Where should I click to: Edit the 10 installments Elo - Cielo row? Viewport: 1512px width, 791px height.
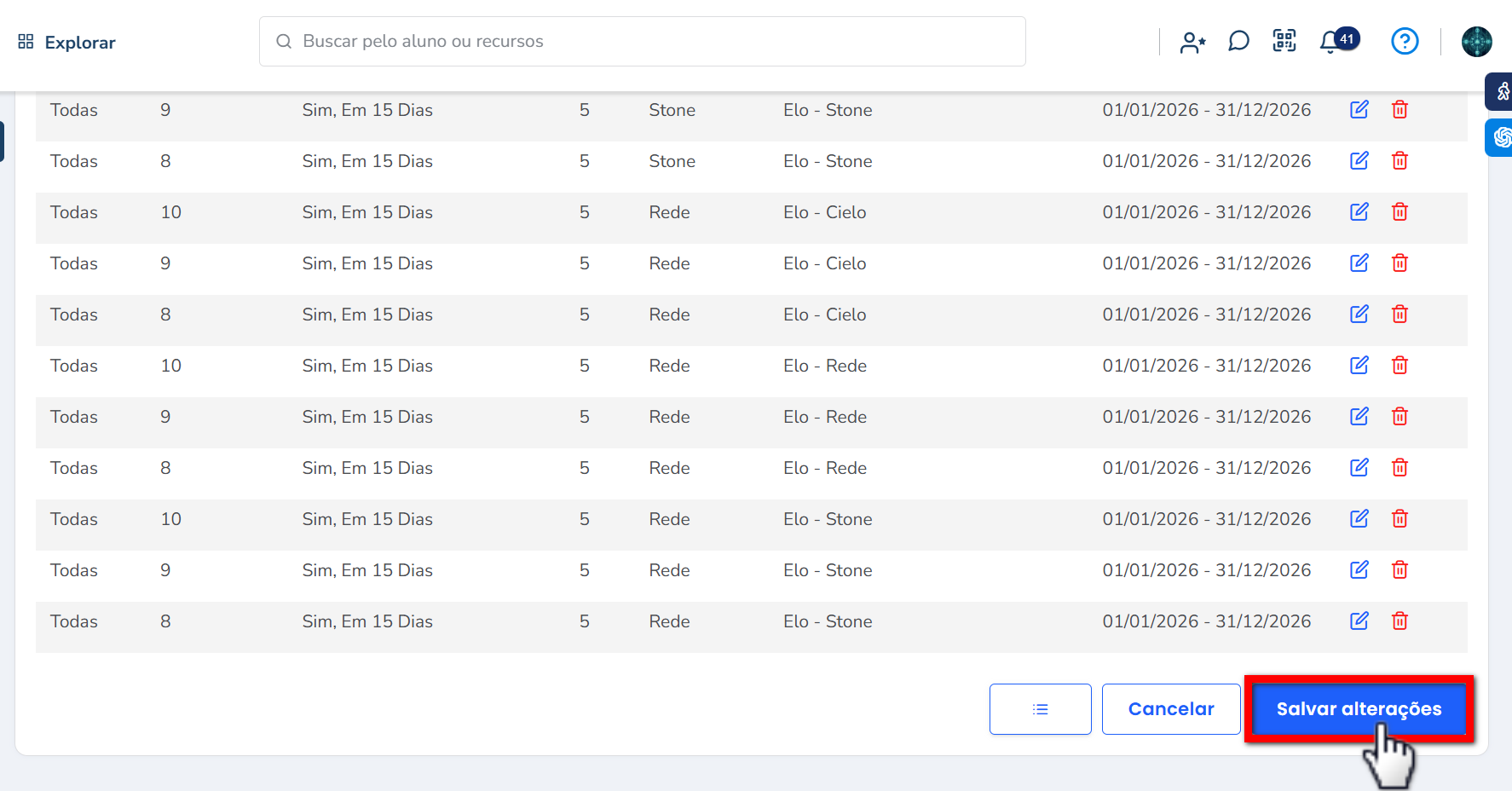[1359, 211]
